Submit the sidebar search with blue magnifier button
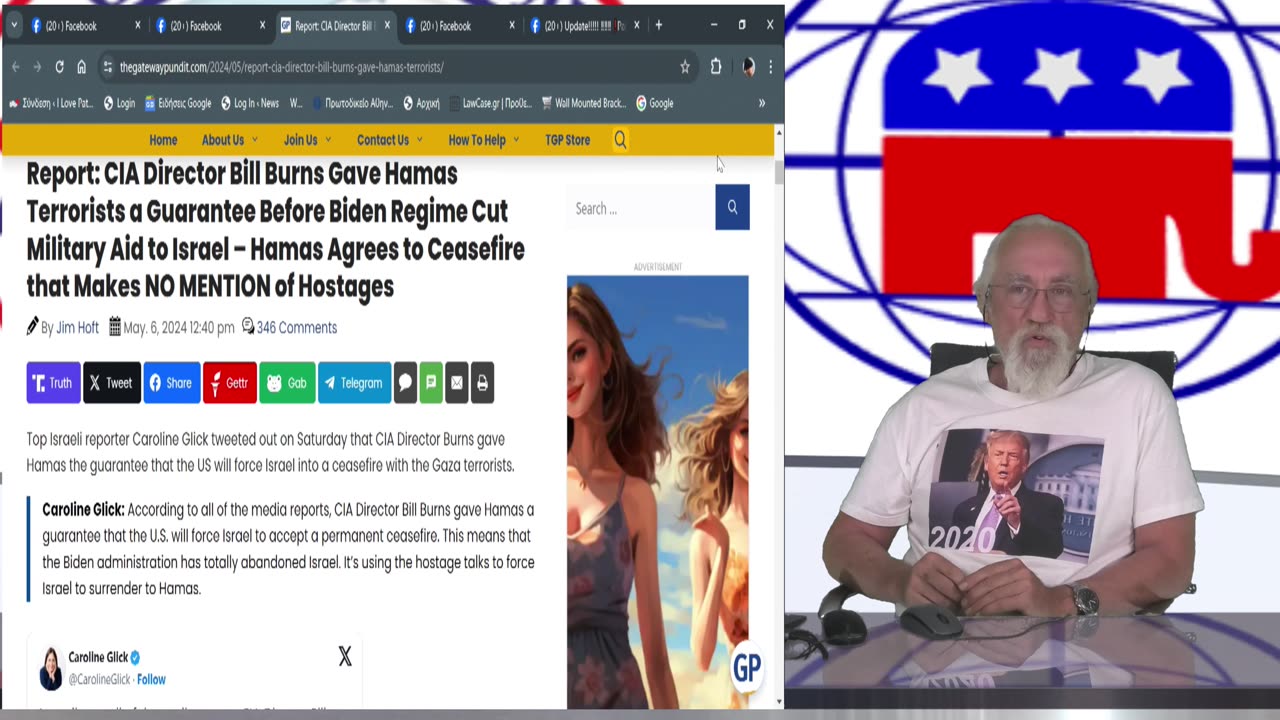The image size is (1280, 720). coord(732,207)
